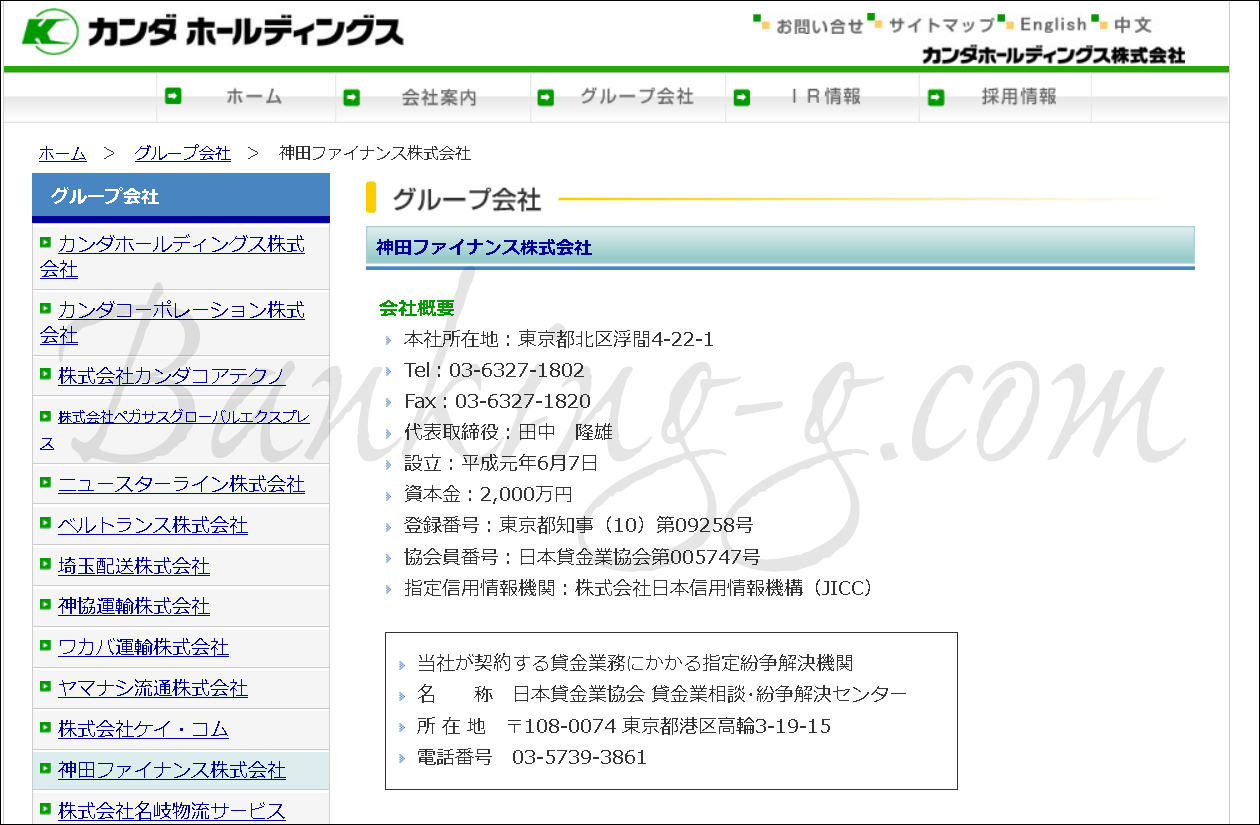Open 神田ファイナンス株式会社 sidebar link
The image size is (1260, 825).
[x=171, y=770]
